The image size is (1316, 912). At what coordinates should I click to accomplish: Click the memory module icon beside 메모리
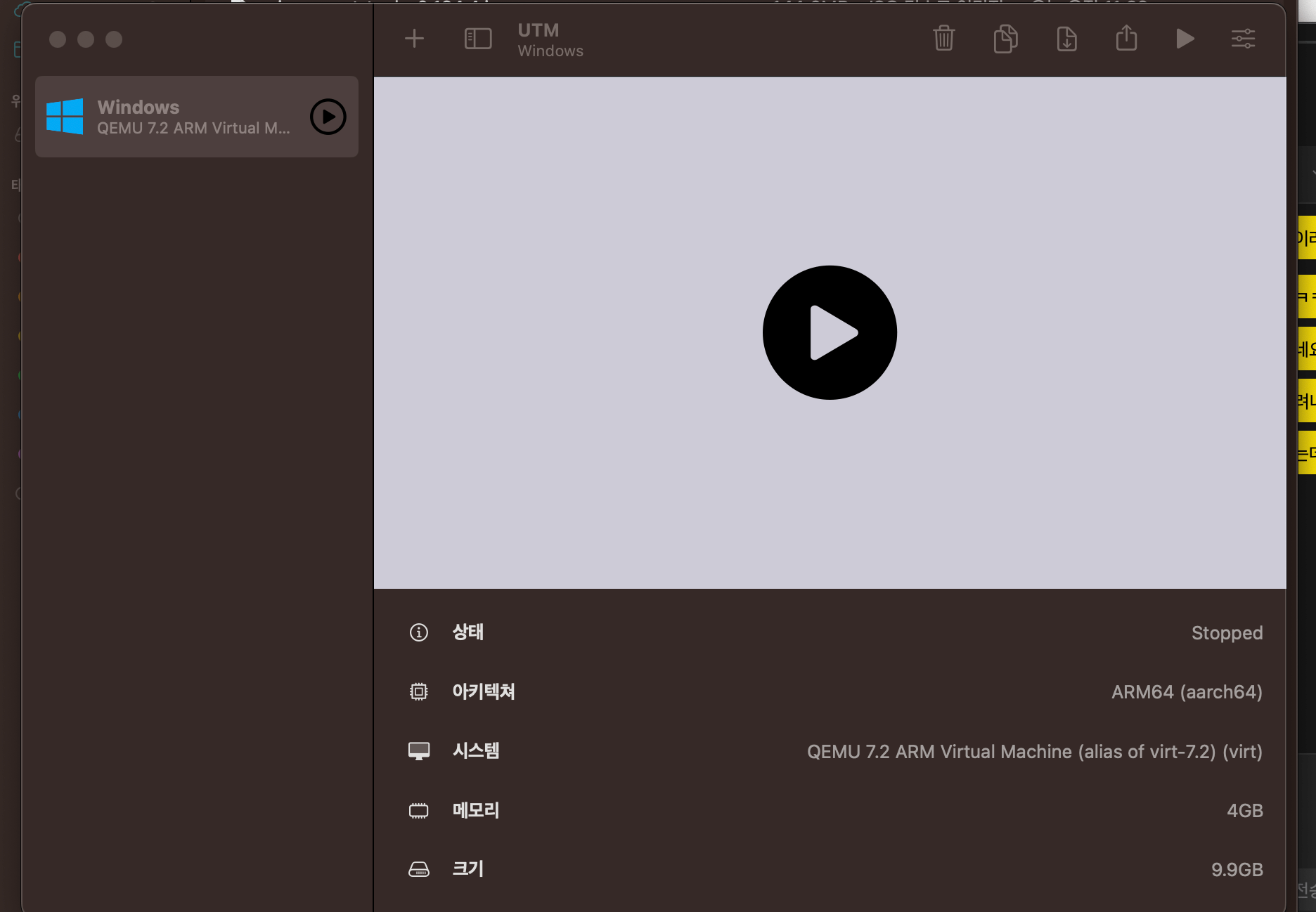click(419, 810)
